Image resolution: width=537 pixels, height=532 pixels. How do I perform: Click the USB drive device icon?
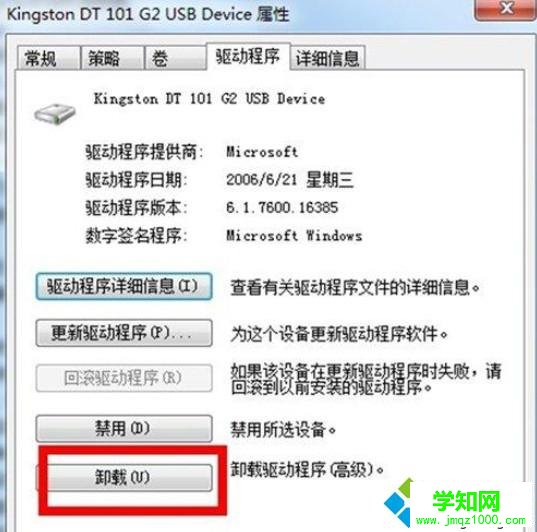point(55,114)
